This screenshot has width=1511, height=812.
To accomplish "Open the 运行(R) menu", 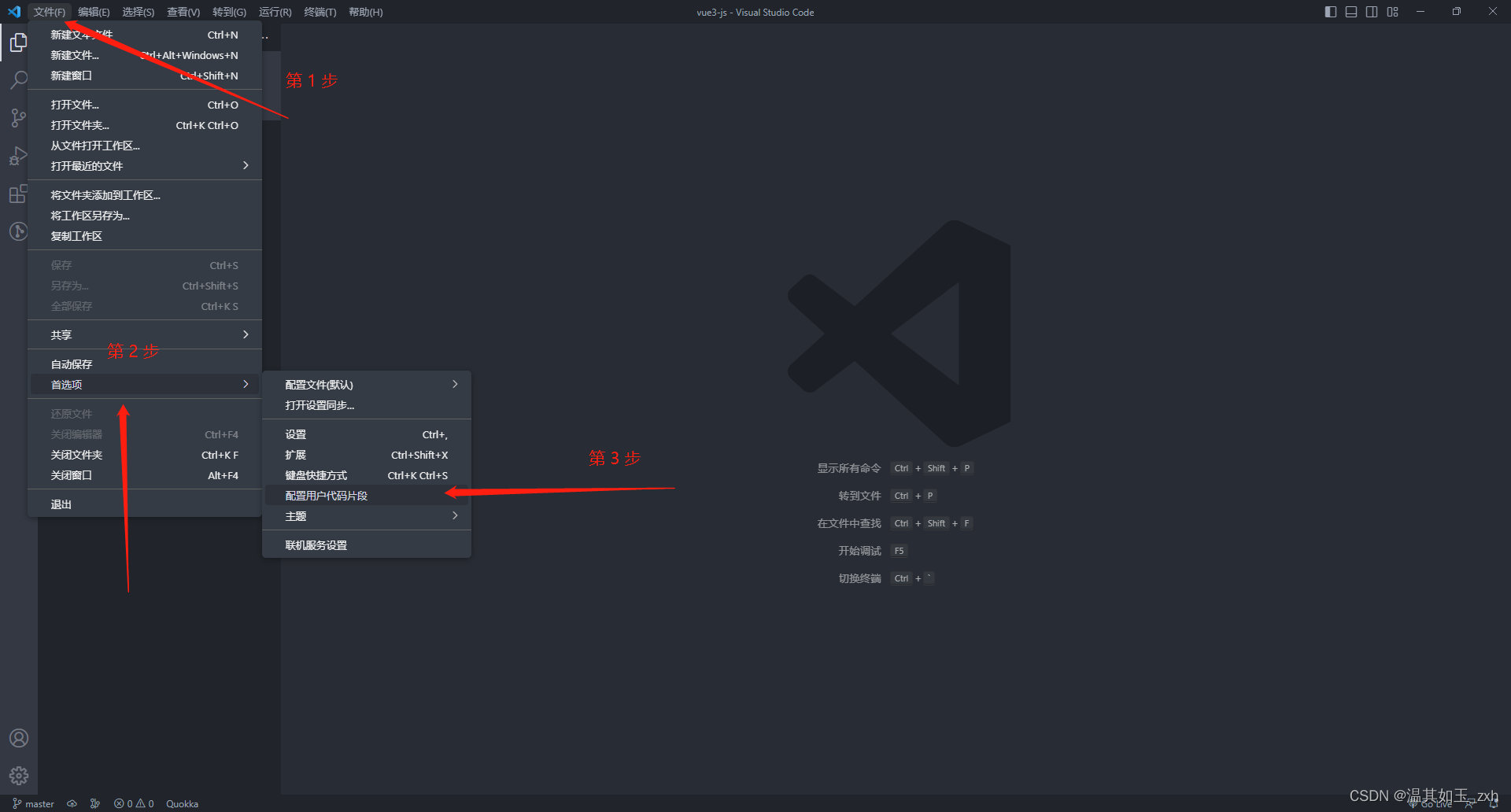I will tap(275, 12).
